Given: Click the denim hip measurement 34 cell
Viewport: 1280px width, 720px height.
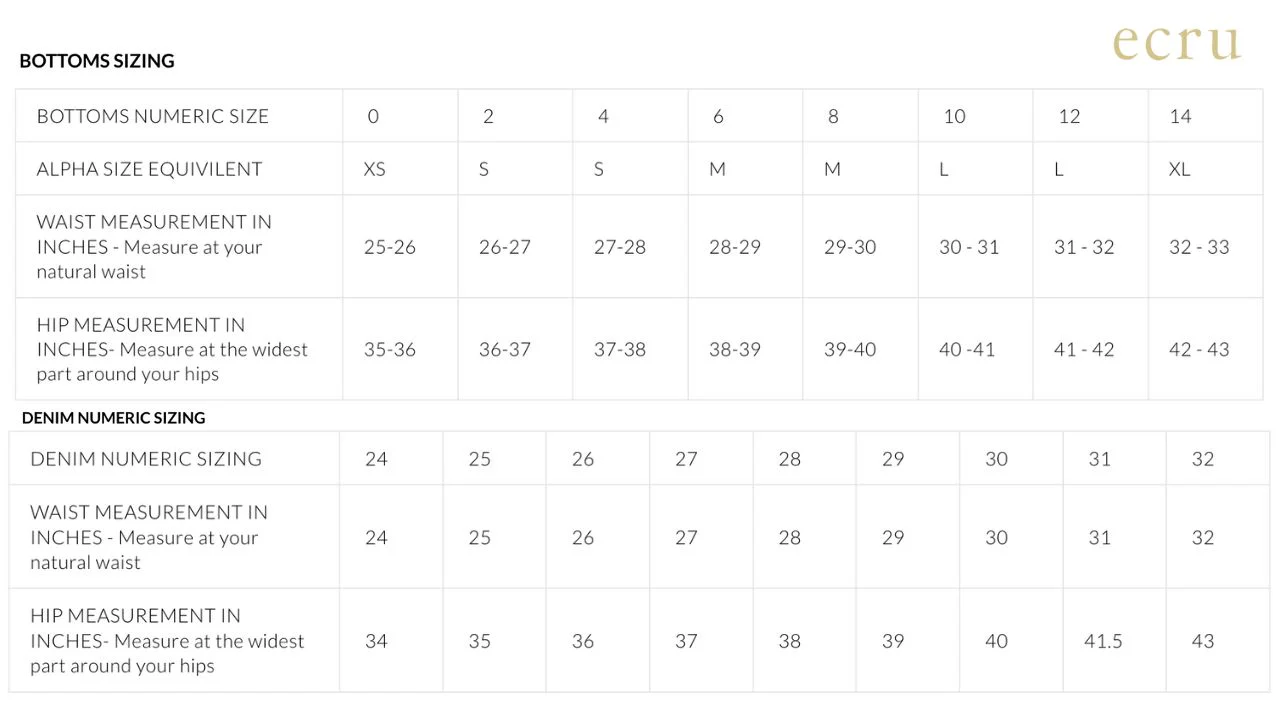Looking at the screenshot, I should 376,641.
